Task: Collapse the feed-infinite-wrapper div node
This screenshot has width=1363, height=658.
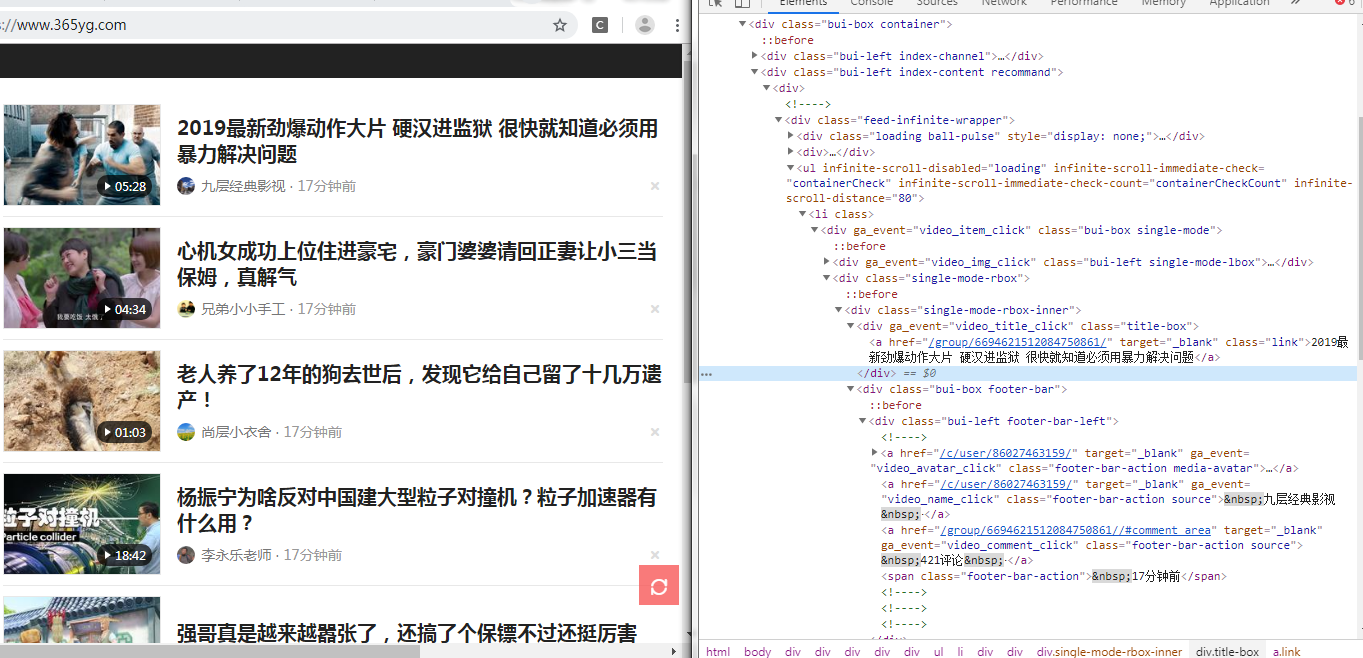Action: (779, 120)
